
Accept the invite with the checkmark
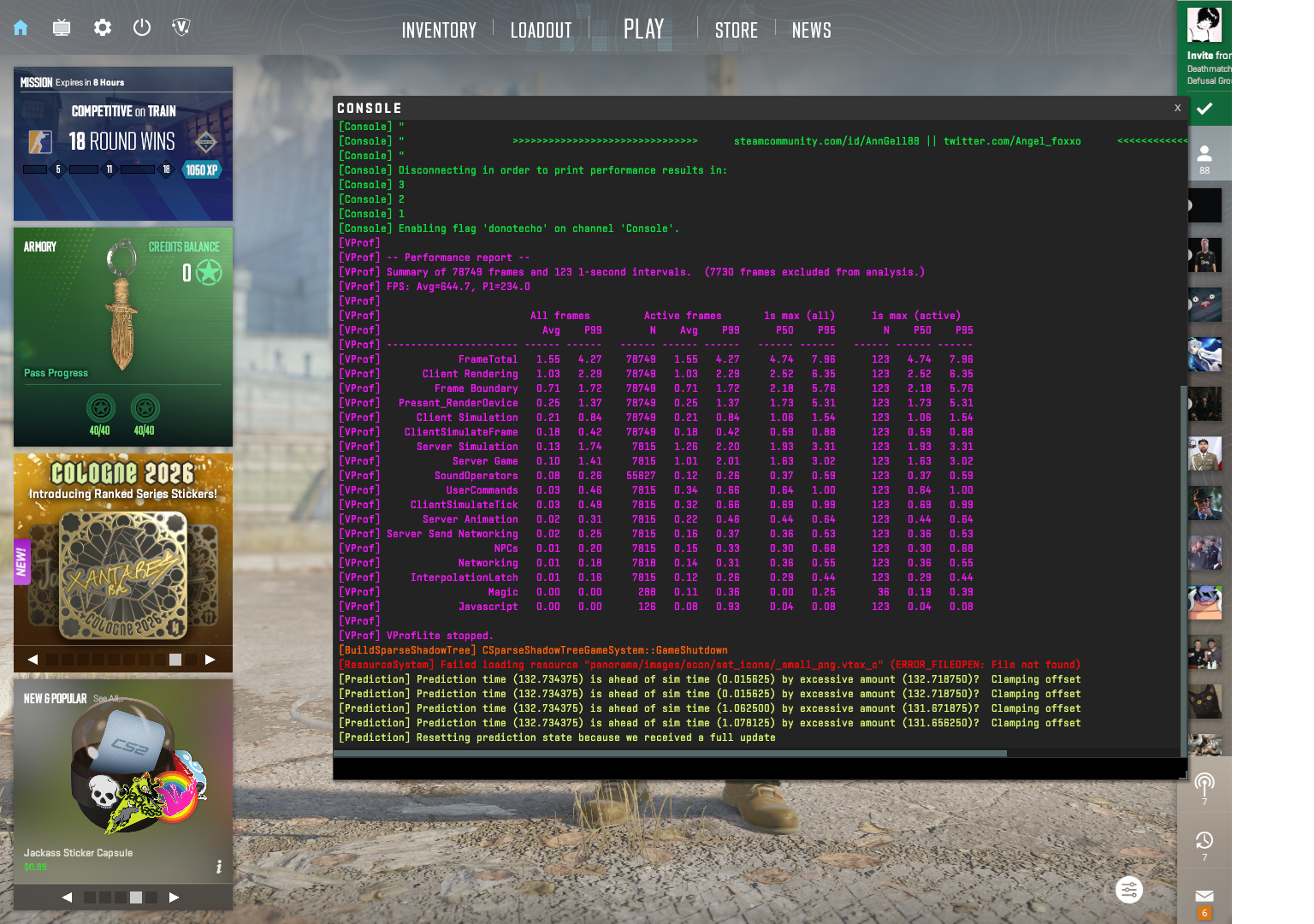1204,109
